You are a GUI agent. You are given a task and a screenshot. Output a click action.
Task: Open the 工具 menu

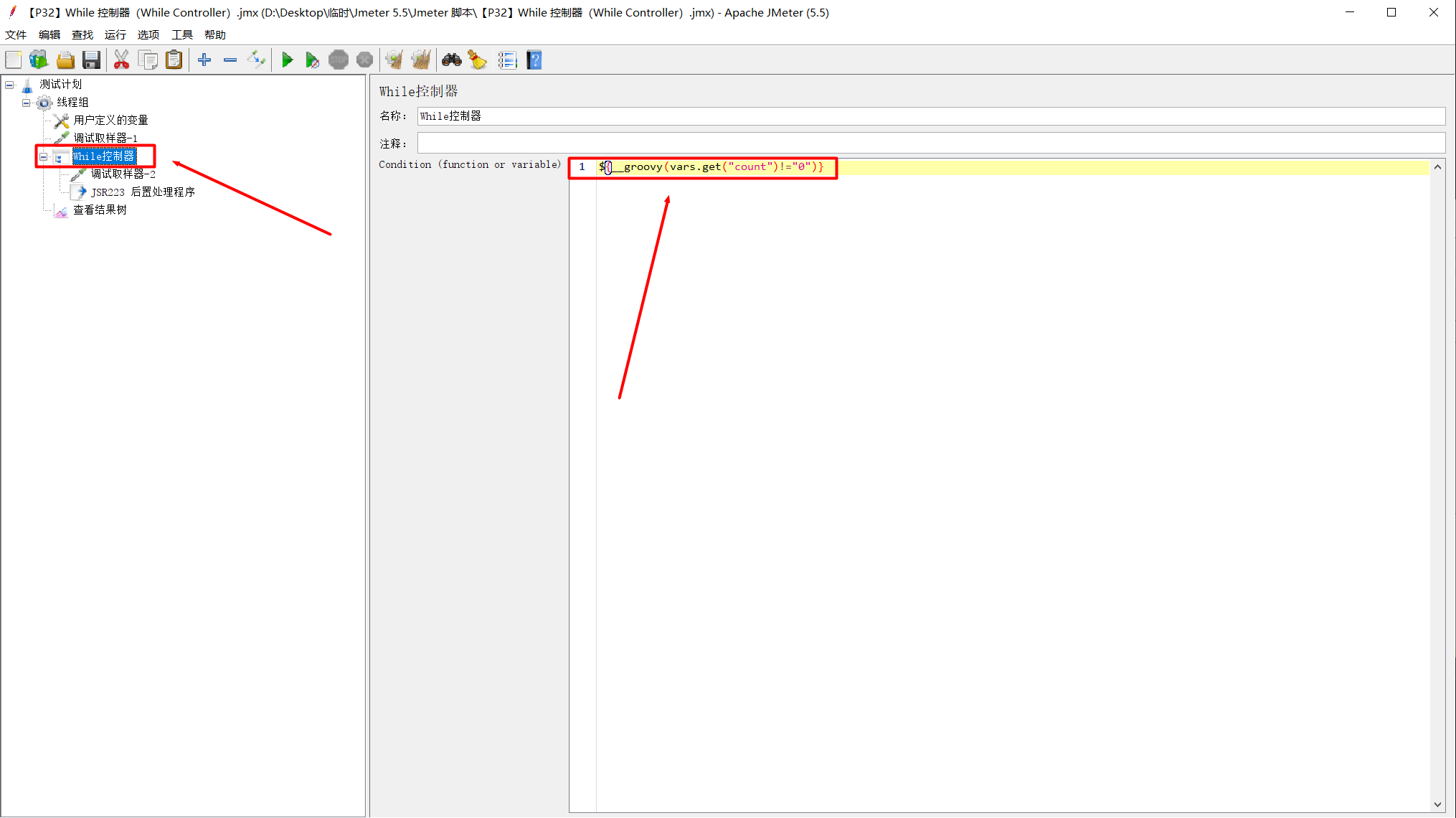(x=182, y=35)
